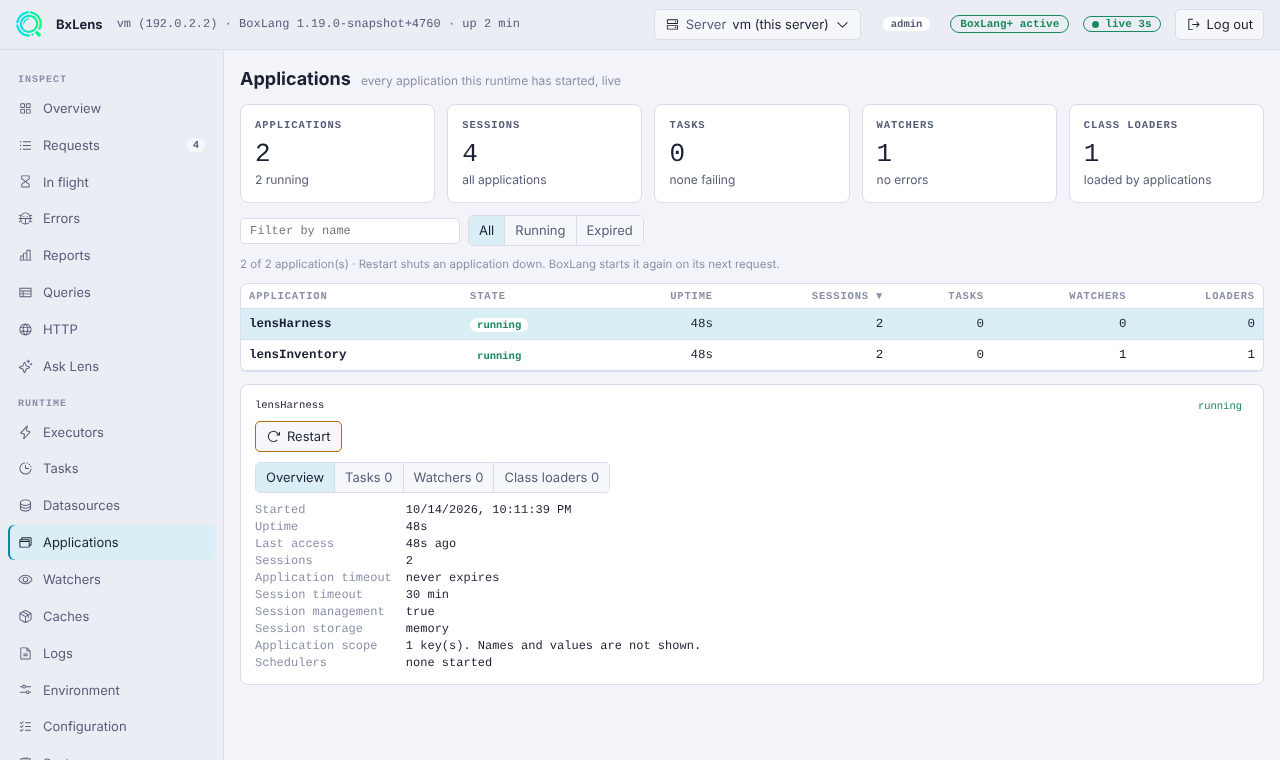The width and height of the screenshot is (1280, 760).
Task: Click the Configuration checklist icon
Action: pos(25,726)
